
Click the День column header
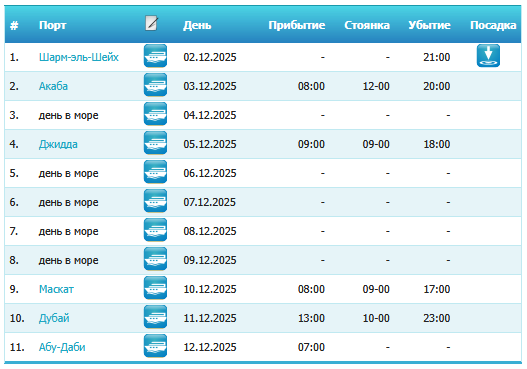197,25
